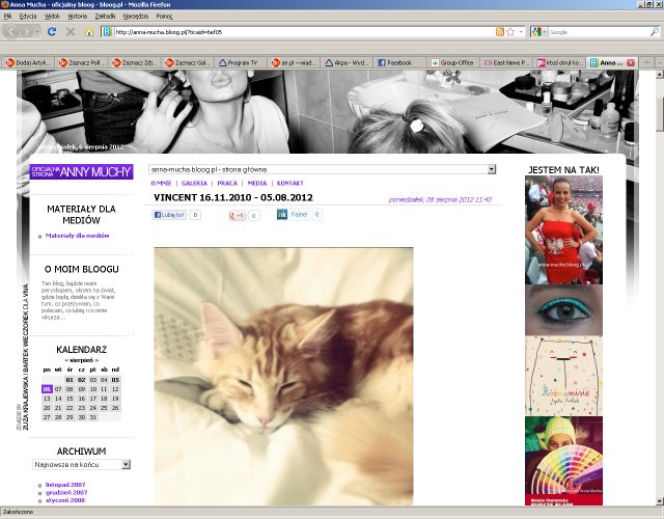The width and height of the screenshot is (664, 519).
Task: Switch to the Zaznacz Poll tab
Action: 82,63
